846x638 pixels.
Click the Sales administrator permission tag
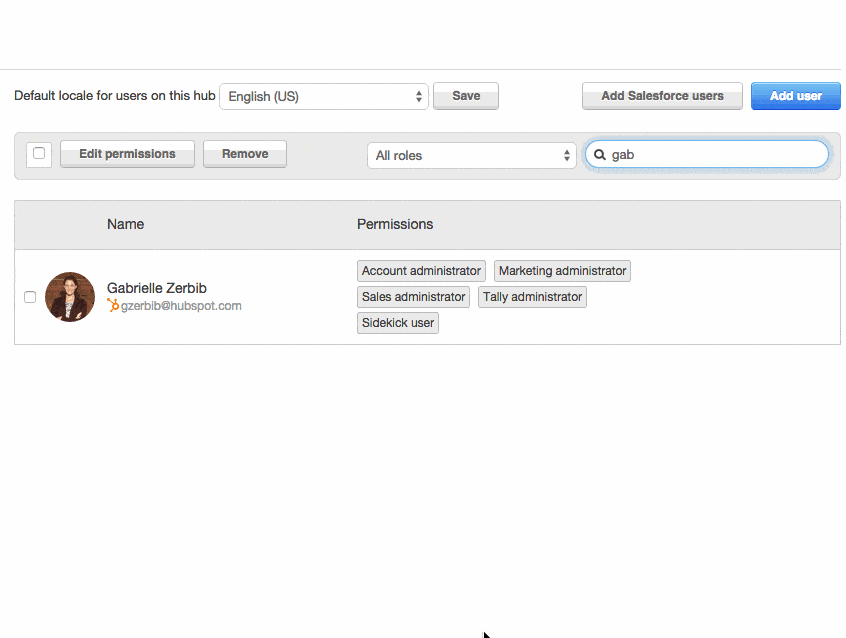[413, 297]
